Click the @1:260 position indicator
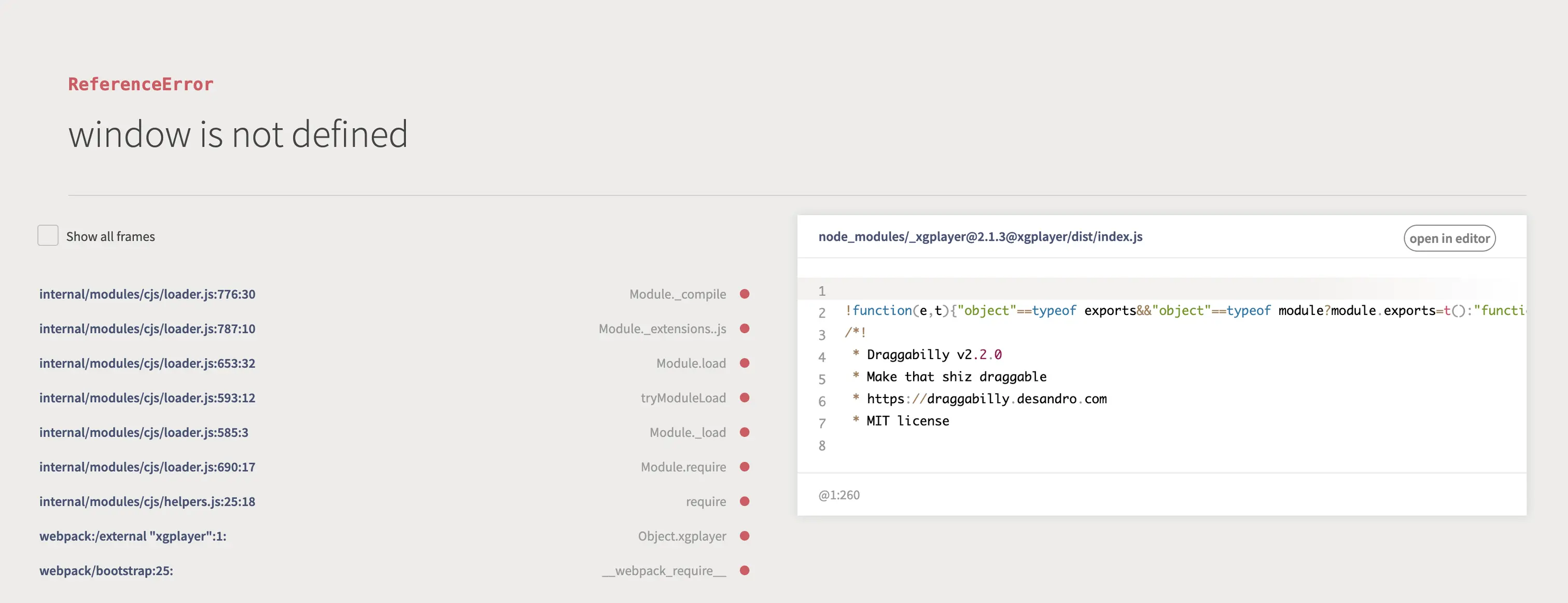The height and width of the screenshot is (603, 1568). point(839,495)
